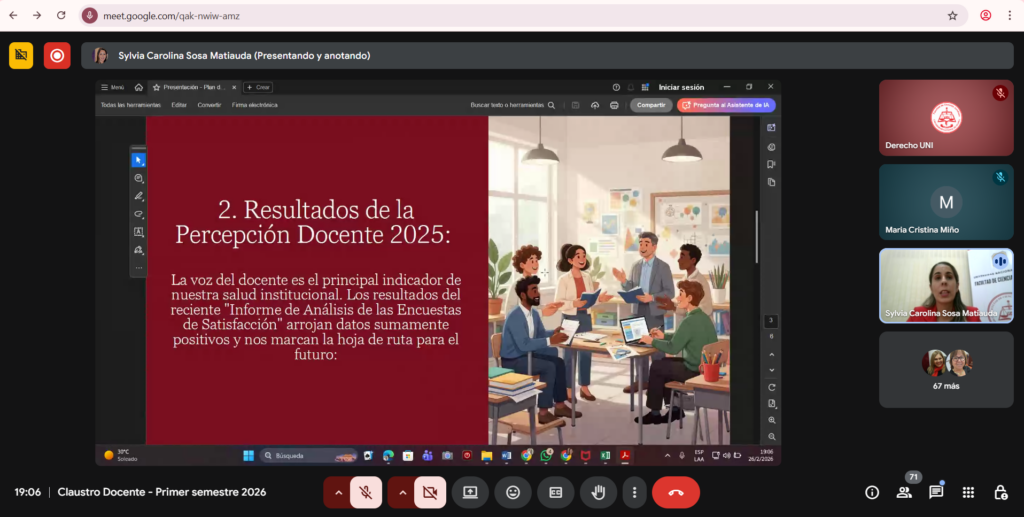Unmute the microphone in Meet
This screenshot has width=1024, height=517.
366,492
